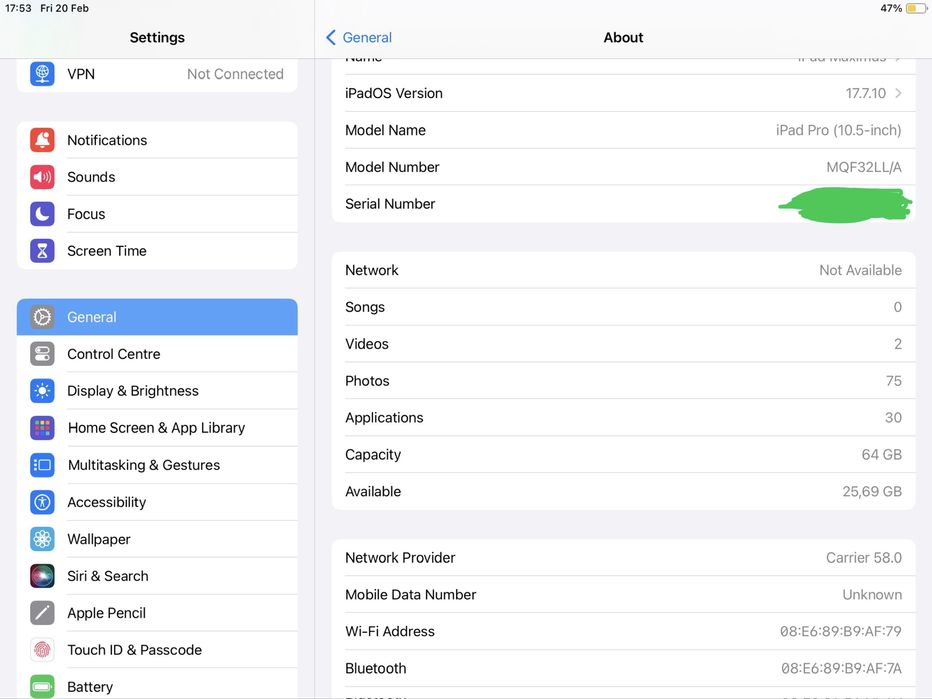The image size is (932, 699).
Task: Tap the Multitasking & Gestures icon
Action: 42,465
